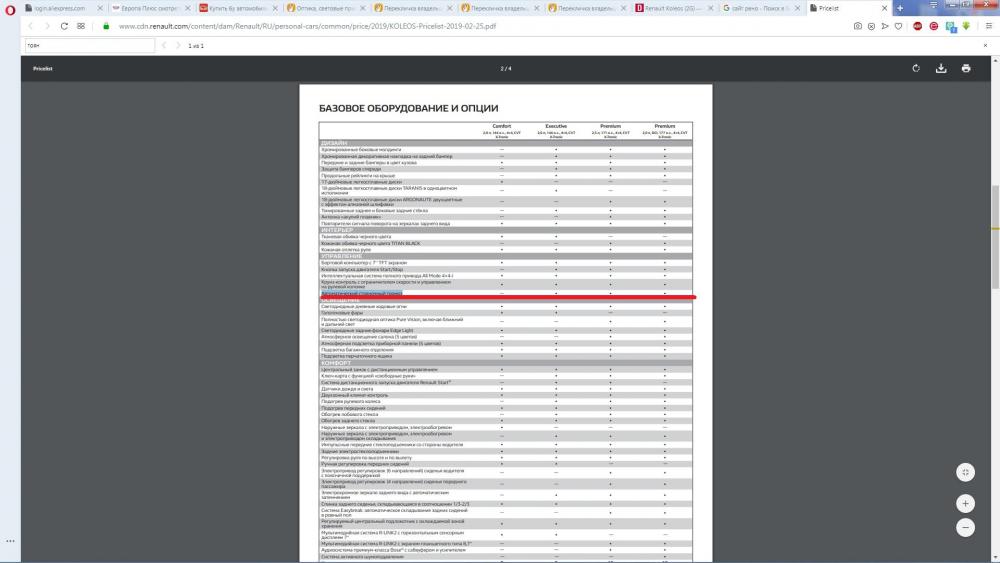
Task: Focus the find-in-page search field
Action: tap(89, 45)
